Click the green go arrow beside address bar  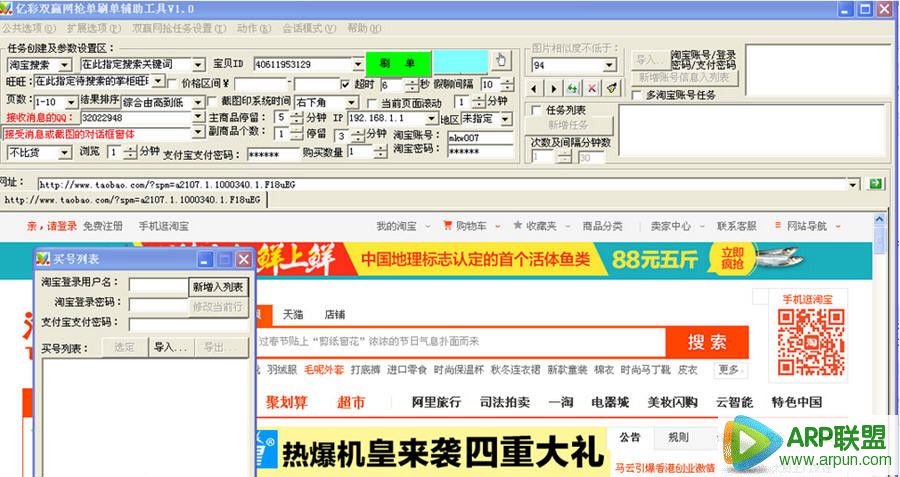pos(875,184)
